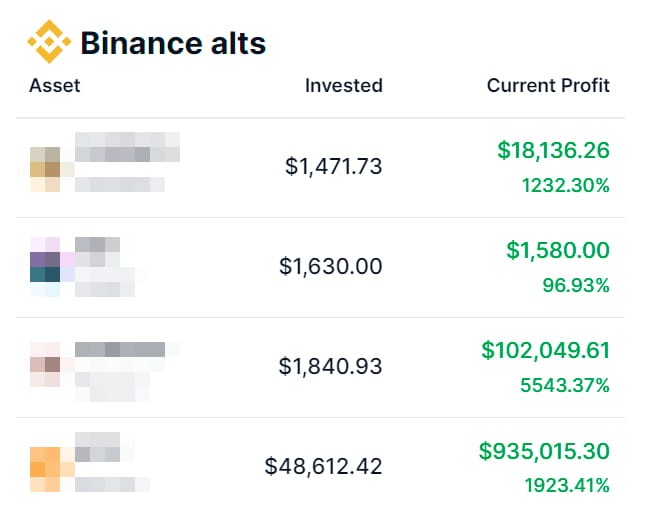Click the 1923.41% profit percentage
The height and width of the screenshot is (529, 646).
[566, 486]
